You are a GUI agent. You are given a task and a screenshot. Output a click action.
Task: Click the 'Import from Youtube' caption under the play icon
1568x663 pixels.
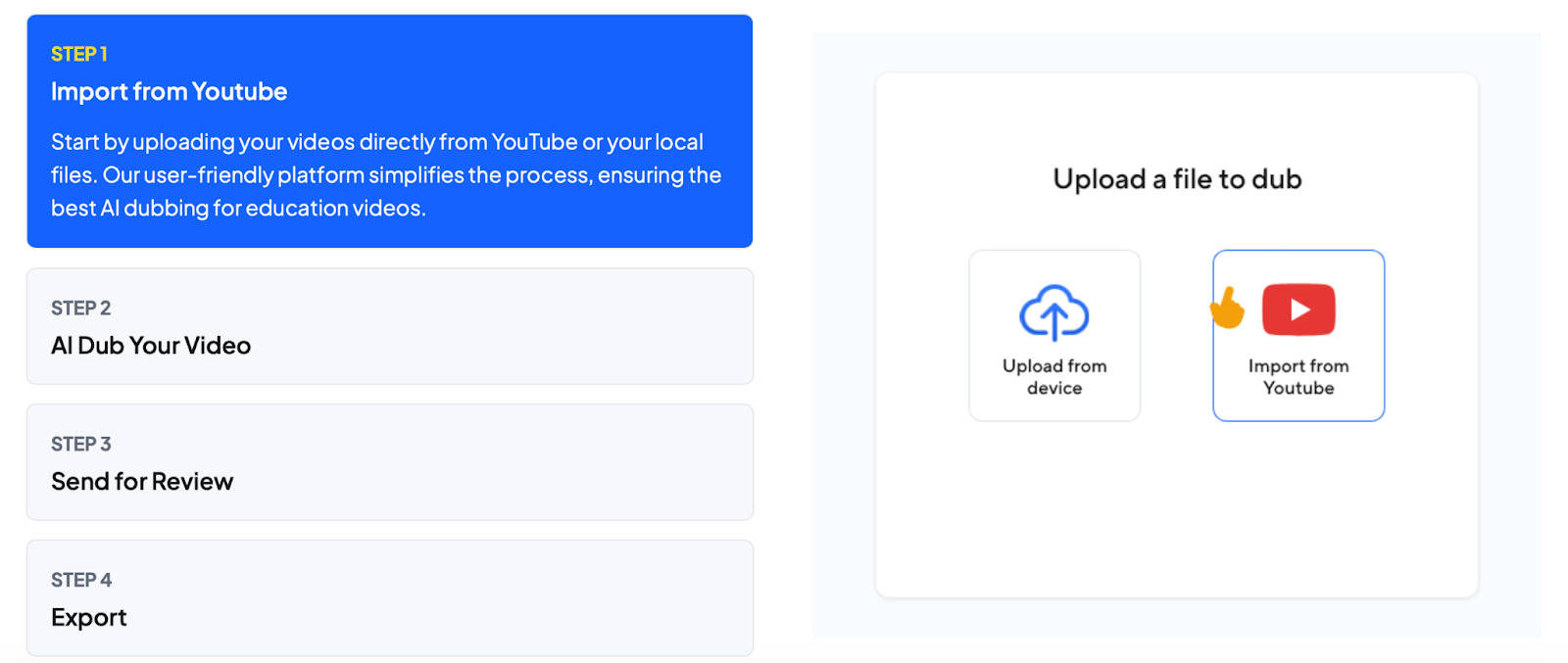pyautogui.click(x=1298, y=377)
